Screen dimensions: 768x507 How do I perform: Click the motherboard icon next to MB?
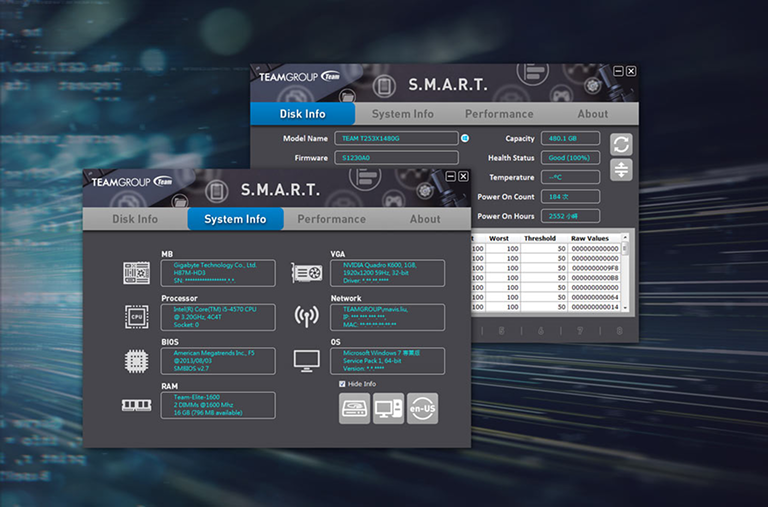(x=137, y=273)
